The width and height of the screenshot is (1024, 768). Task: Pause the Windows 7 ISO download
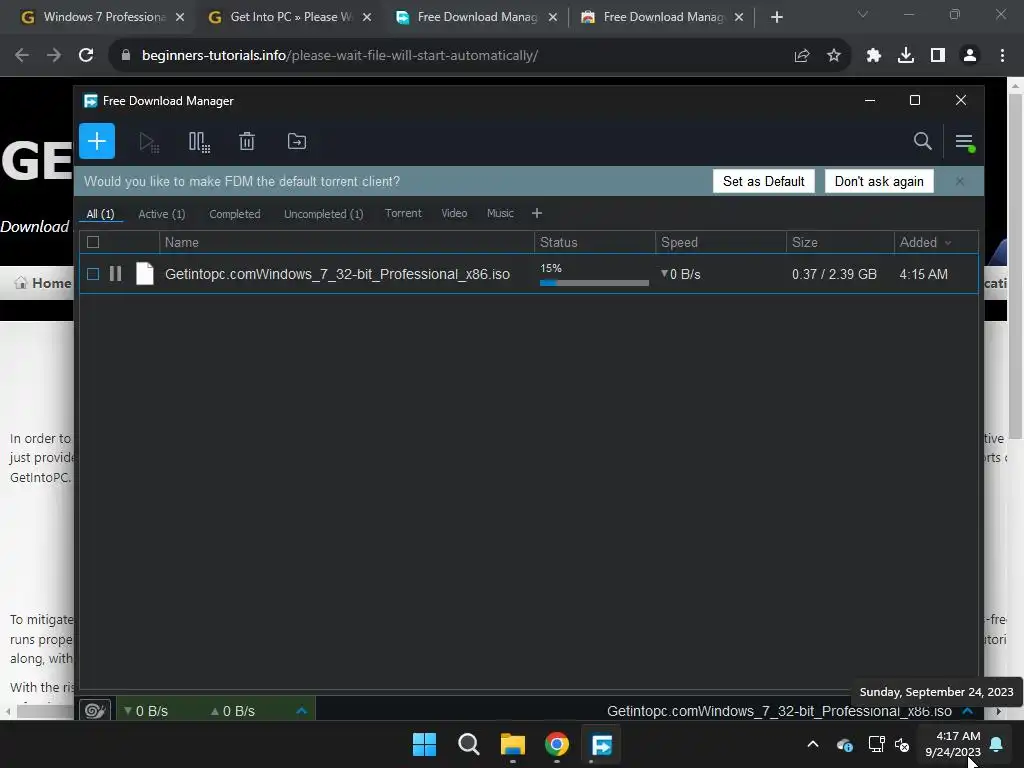click(x=116, y=274)
